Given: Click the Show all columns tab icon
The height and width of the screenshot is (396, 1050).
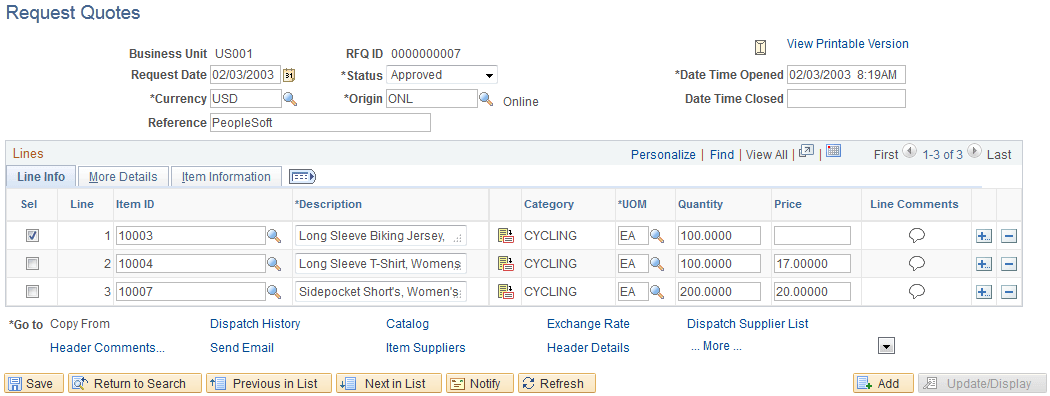Looking at the screenshot, I should coord(302,176).
